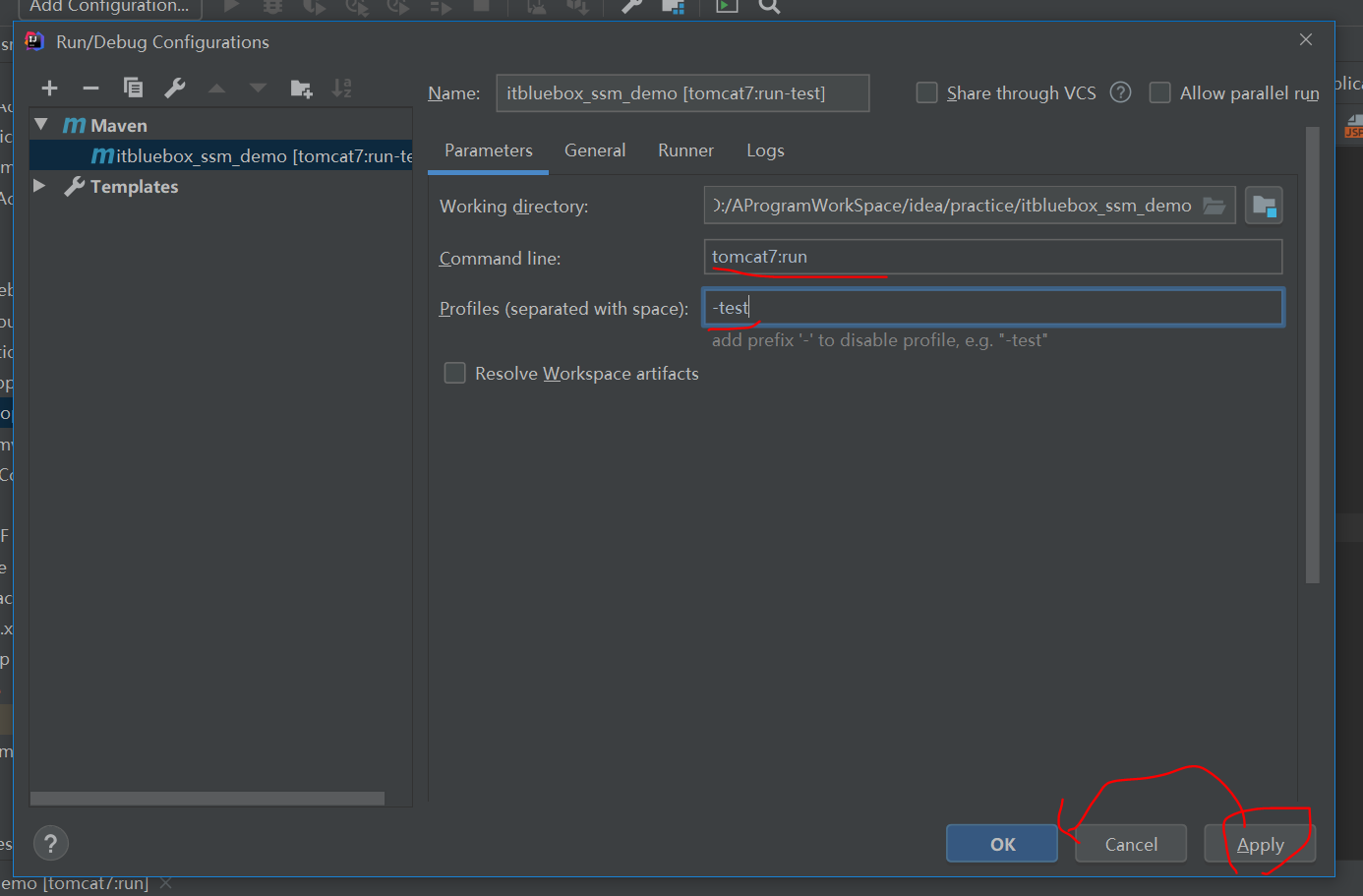Click the Apply button
The width and height of the screenshot is (1363, 896).
point(1260,844)
